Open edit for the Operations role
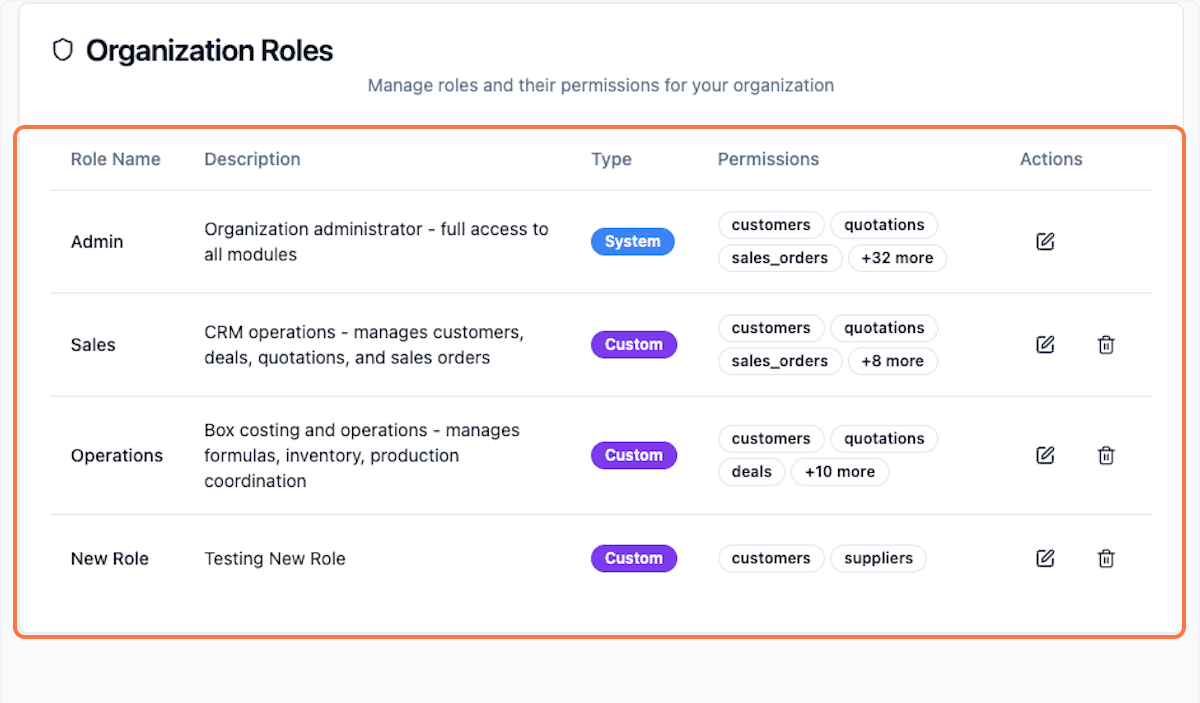The width and height of the screenshot is (1200, 703). coord(1045,455)
